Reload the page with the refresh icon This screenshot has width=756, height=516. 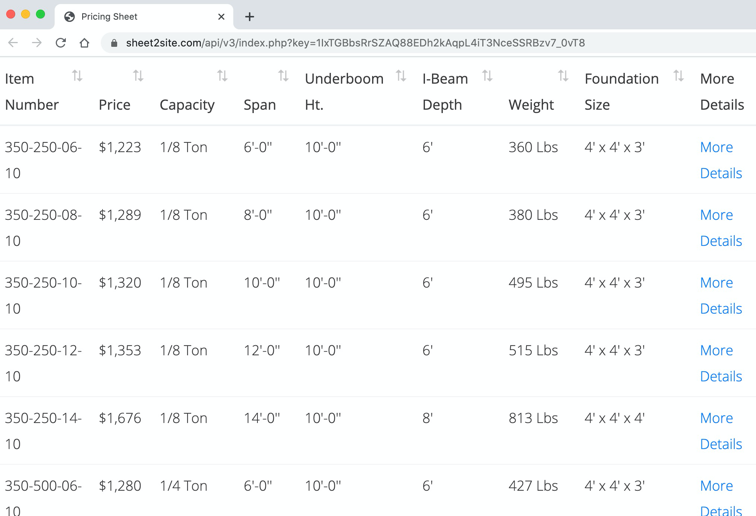[61, 43]
